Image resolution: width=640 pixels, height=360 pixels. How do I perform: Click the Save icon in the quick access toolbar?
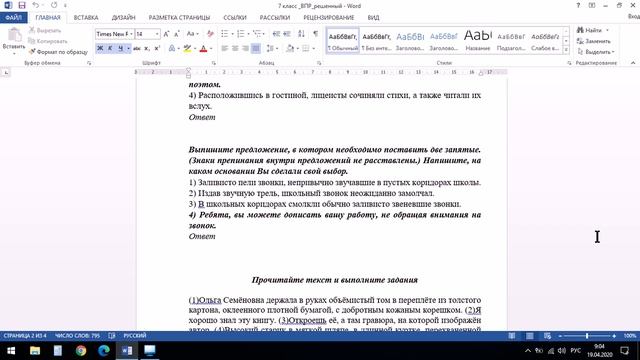(22, 5)
